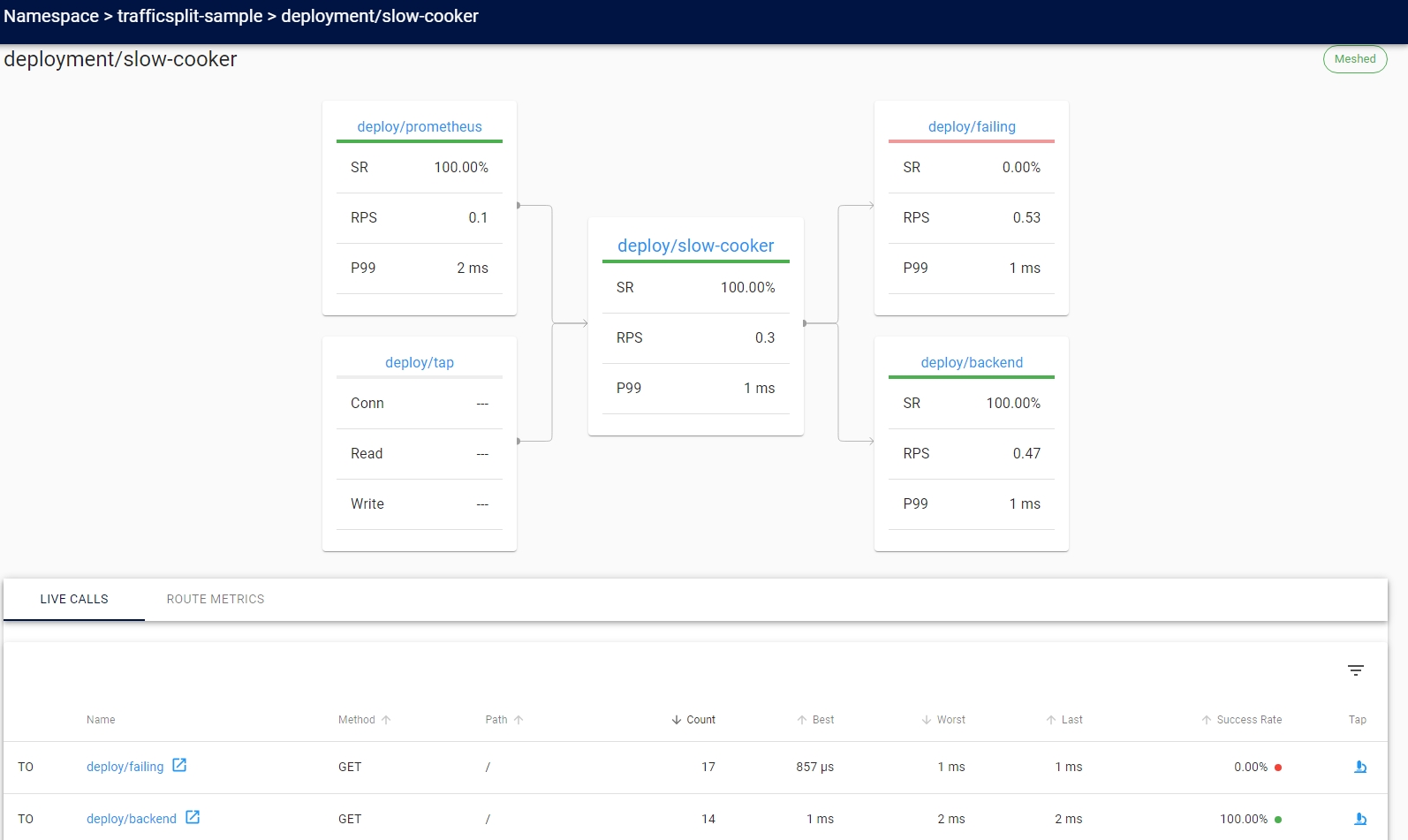The image size is (1408, 840).
Task: Select the Live Calls tab
Action: click(x=74, y=599)
